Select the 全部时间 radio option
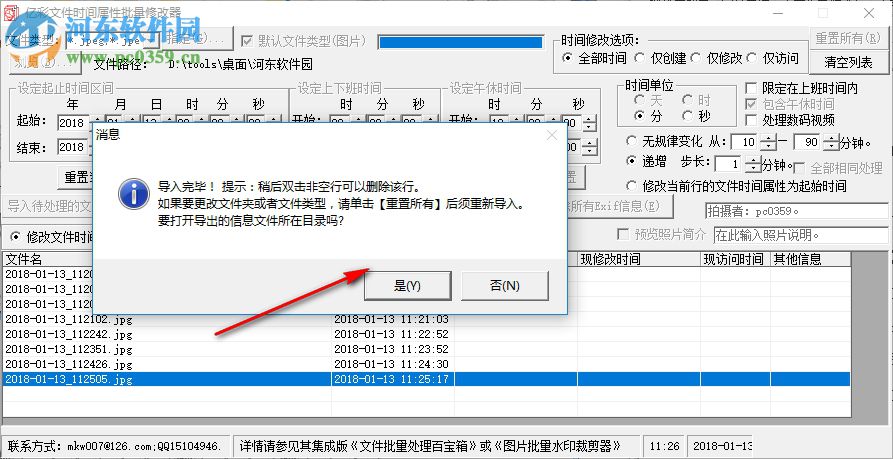Image resolution: width=893 pixels, height=459 pixels. click(x=594, y=58)
